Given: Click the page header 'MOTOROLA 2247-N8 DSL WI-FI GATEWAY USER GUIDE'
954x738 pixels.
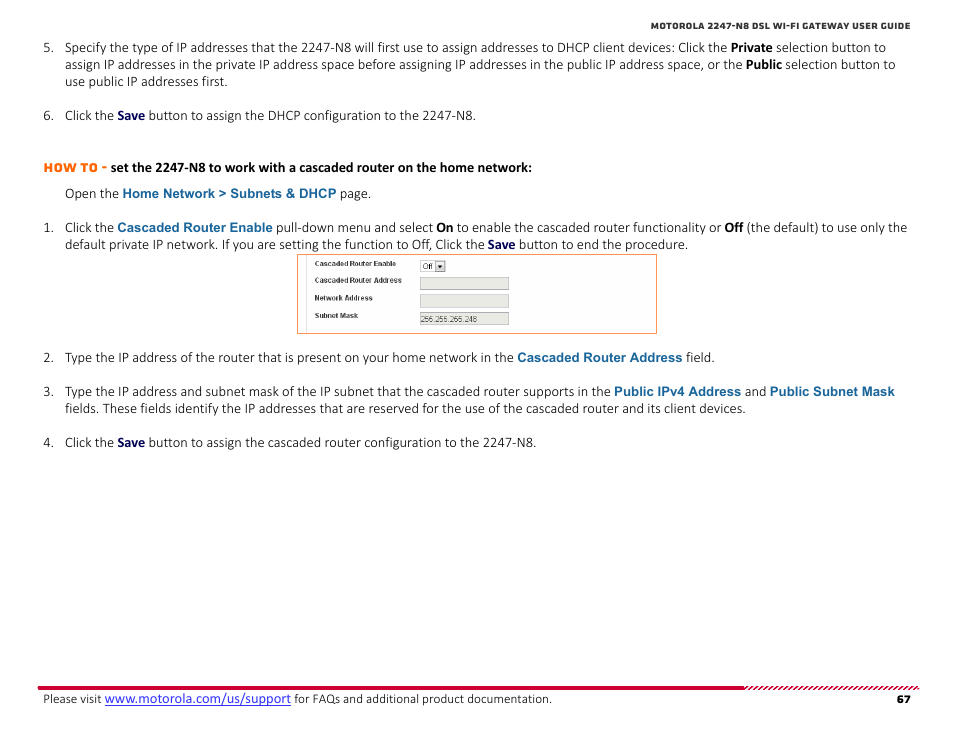Looking at the screenshot, I should 780,26.
